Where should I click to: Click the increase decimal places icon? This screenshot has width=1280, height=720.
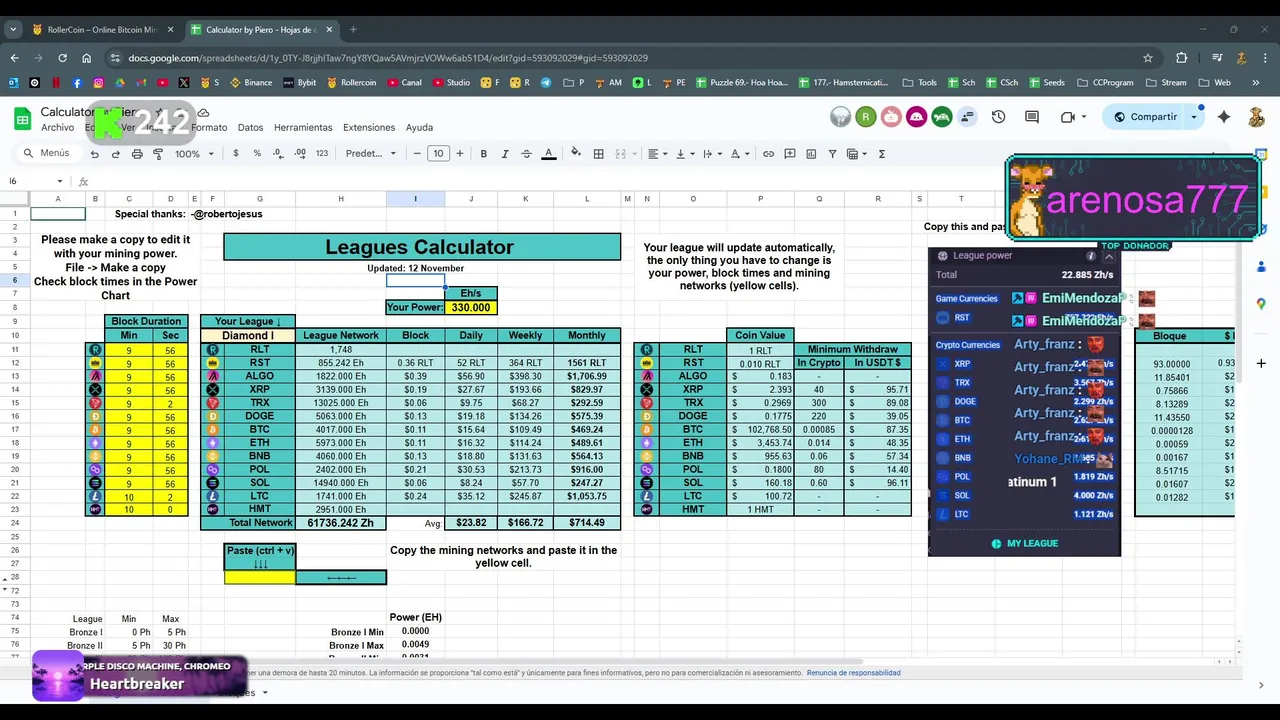click(301, 154)
